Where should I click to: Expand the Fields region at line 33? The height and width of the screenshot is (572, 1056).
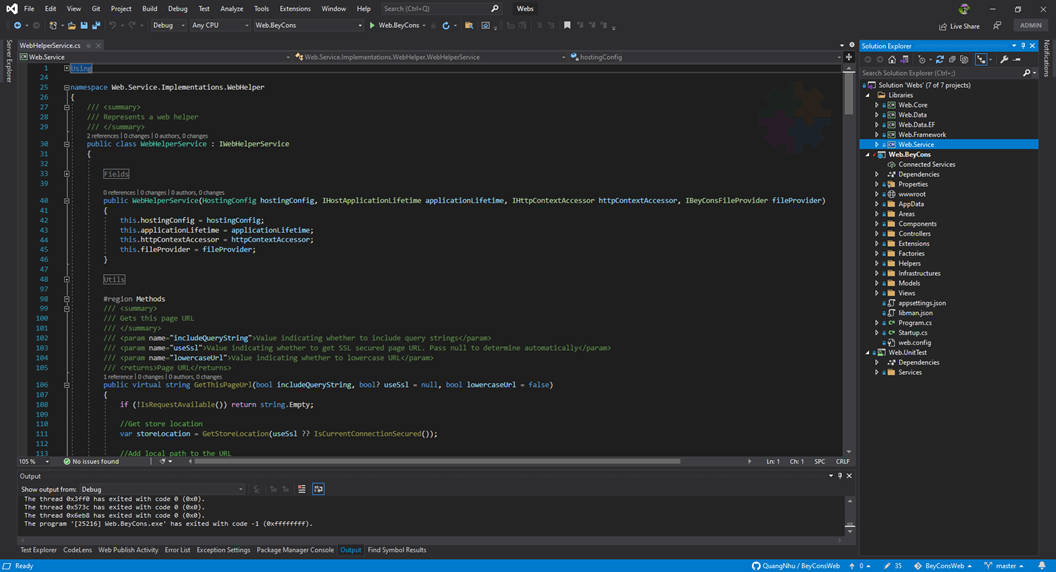pos(67,174)
